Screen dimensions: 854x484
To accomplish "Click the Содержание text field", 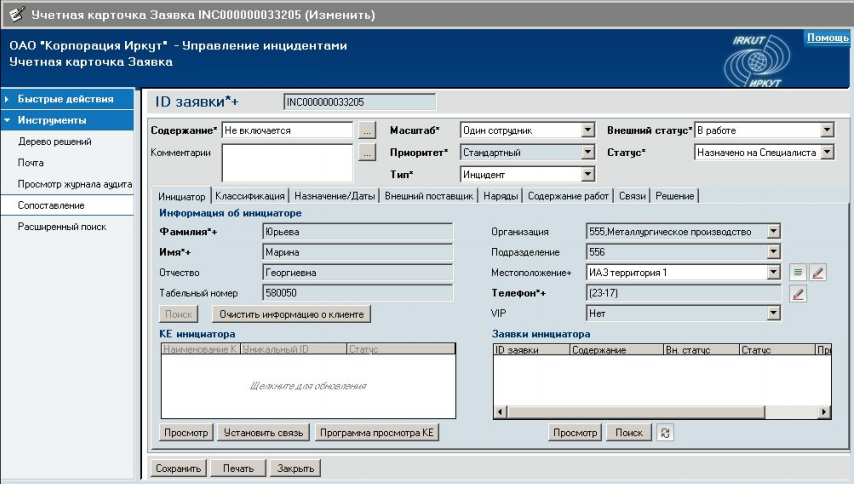I will pyautogui.click(x=288, y=130).
